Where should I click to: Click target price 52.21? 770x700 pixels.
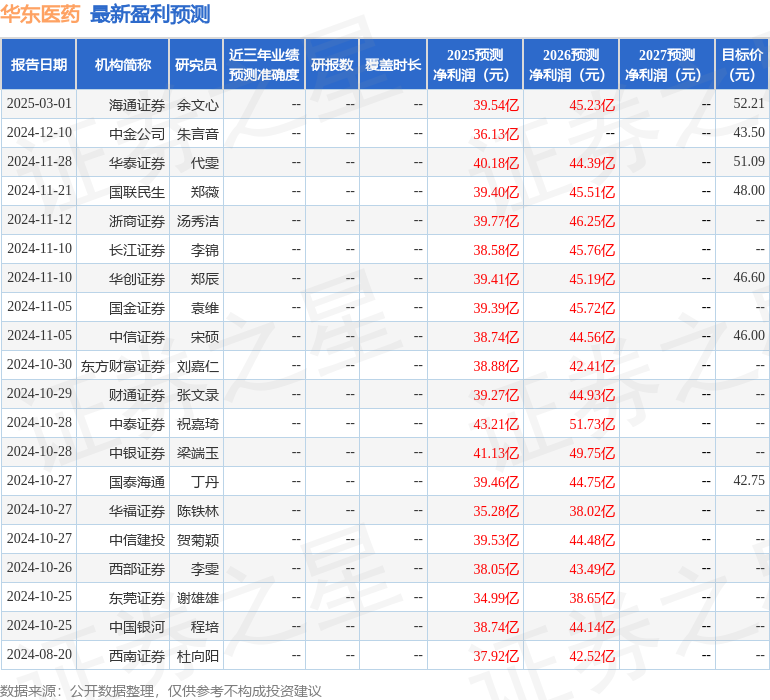(x=749, y=104)
